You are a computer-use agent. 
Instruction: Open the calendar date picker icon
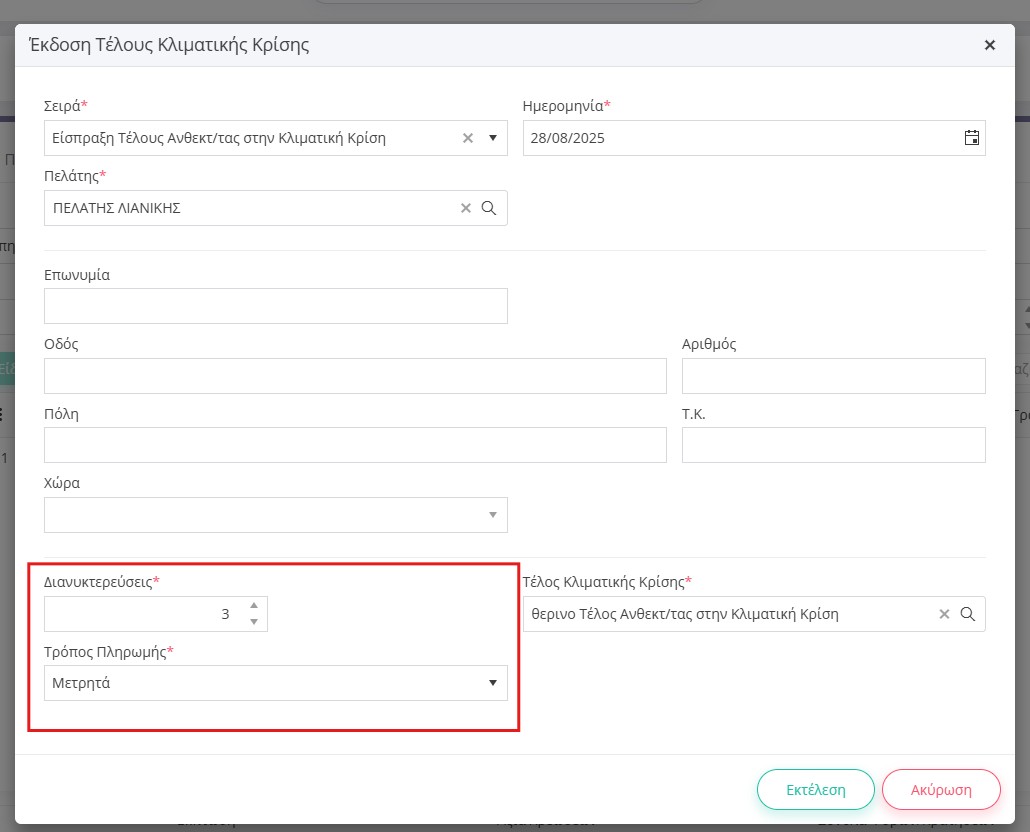coord(971,138)
